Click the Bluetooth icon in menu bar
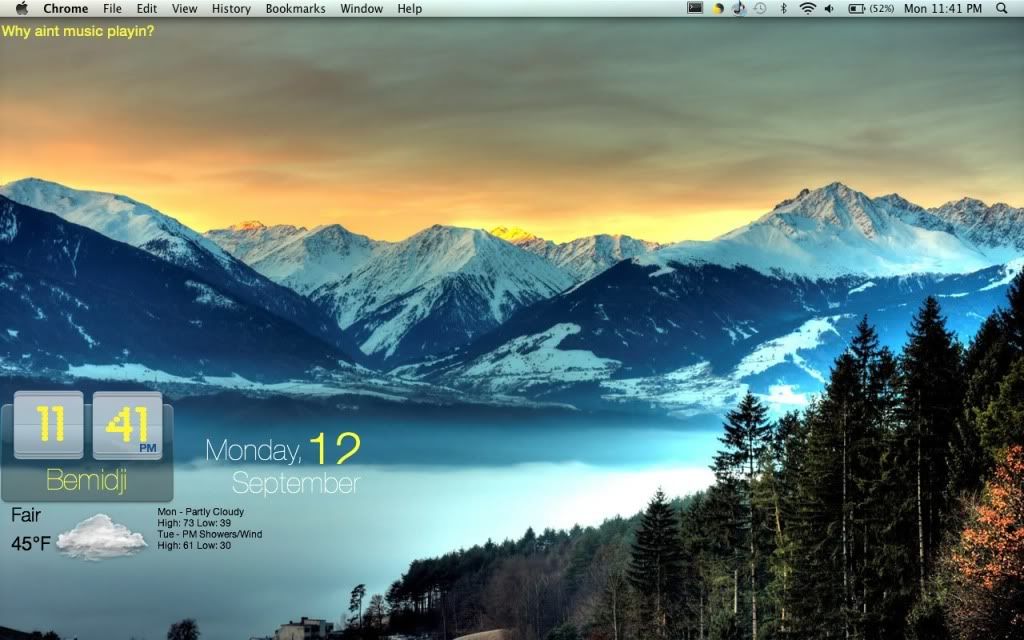 click(x=784, y=8)
